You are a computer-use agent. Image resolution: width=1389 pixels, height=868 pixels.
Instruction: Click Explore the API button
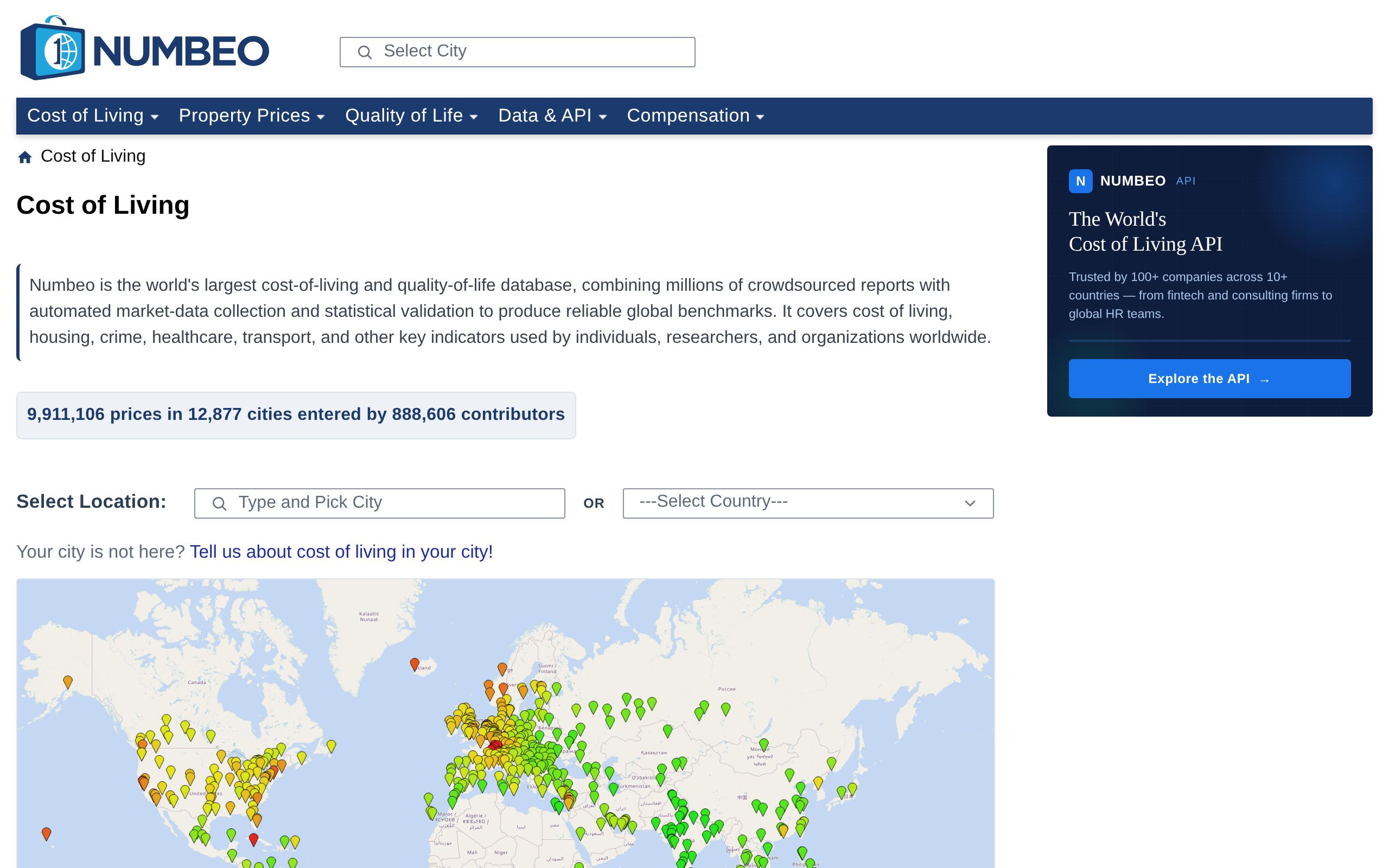tap(1209, 379)
